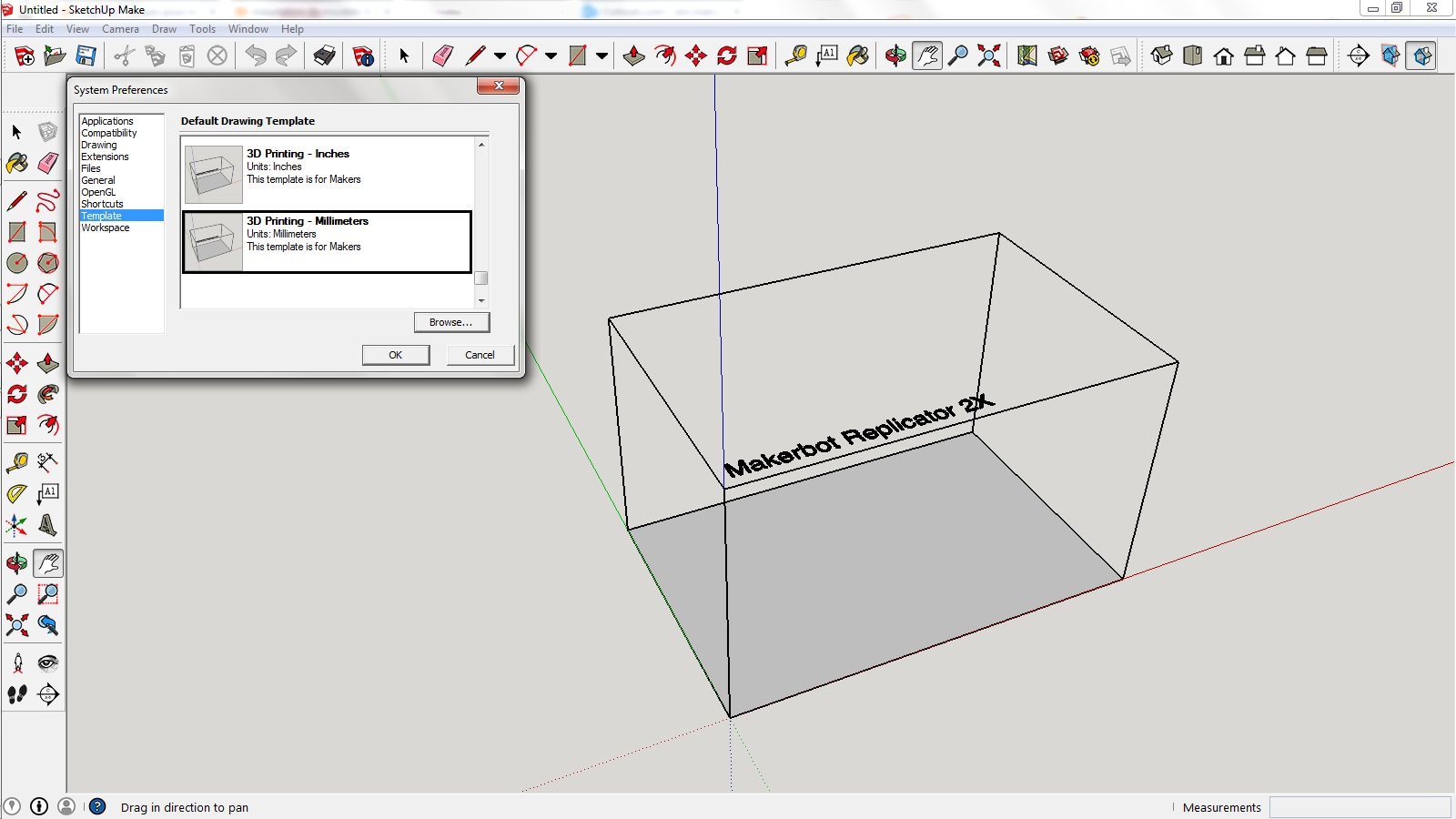Select the Paint Bucket tool in top toolbar

click(x=857, y=56)
